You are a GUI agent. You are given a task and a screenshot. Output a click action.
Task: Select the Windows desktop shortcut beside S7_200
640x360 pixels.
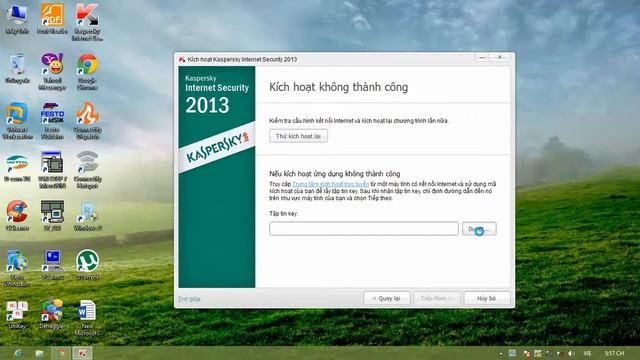[x=87, y=216]
